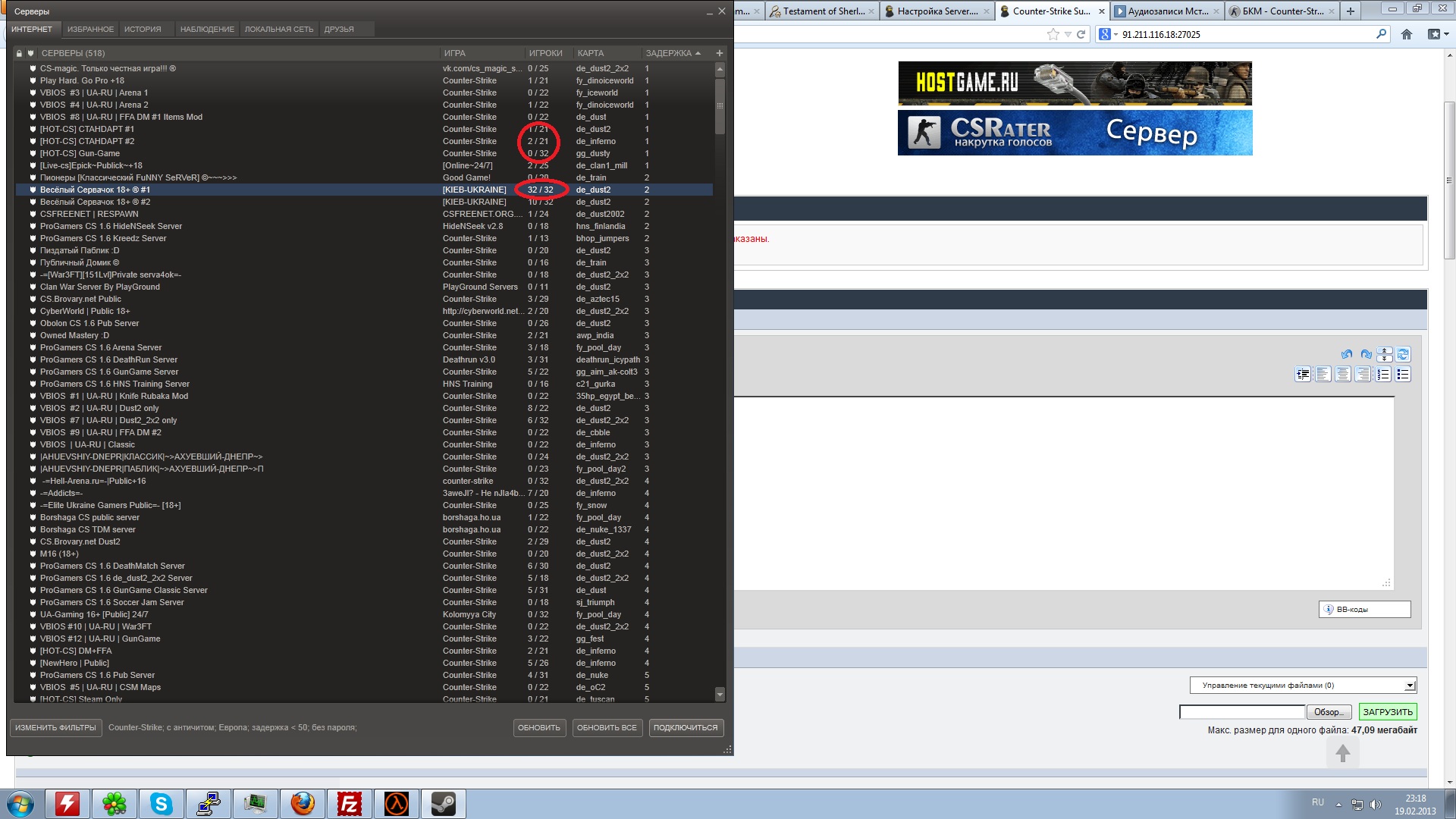Click the undo arrow in the post editor
This screenshot has width=1456, height=819.
click(1346, 354)
